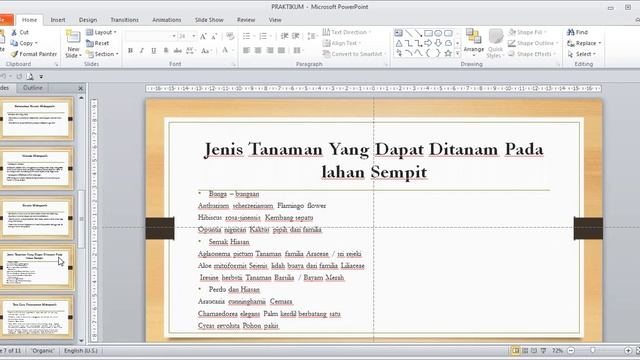Select the Oval shape in gallery
Screen dimensions: 640x360
[438, 33]
